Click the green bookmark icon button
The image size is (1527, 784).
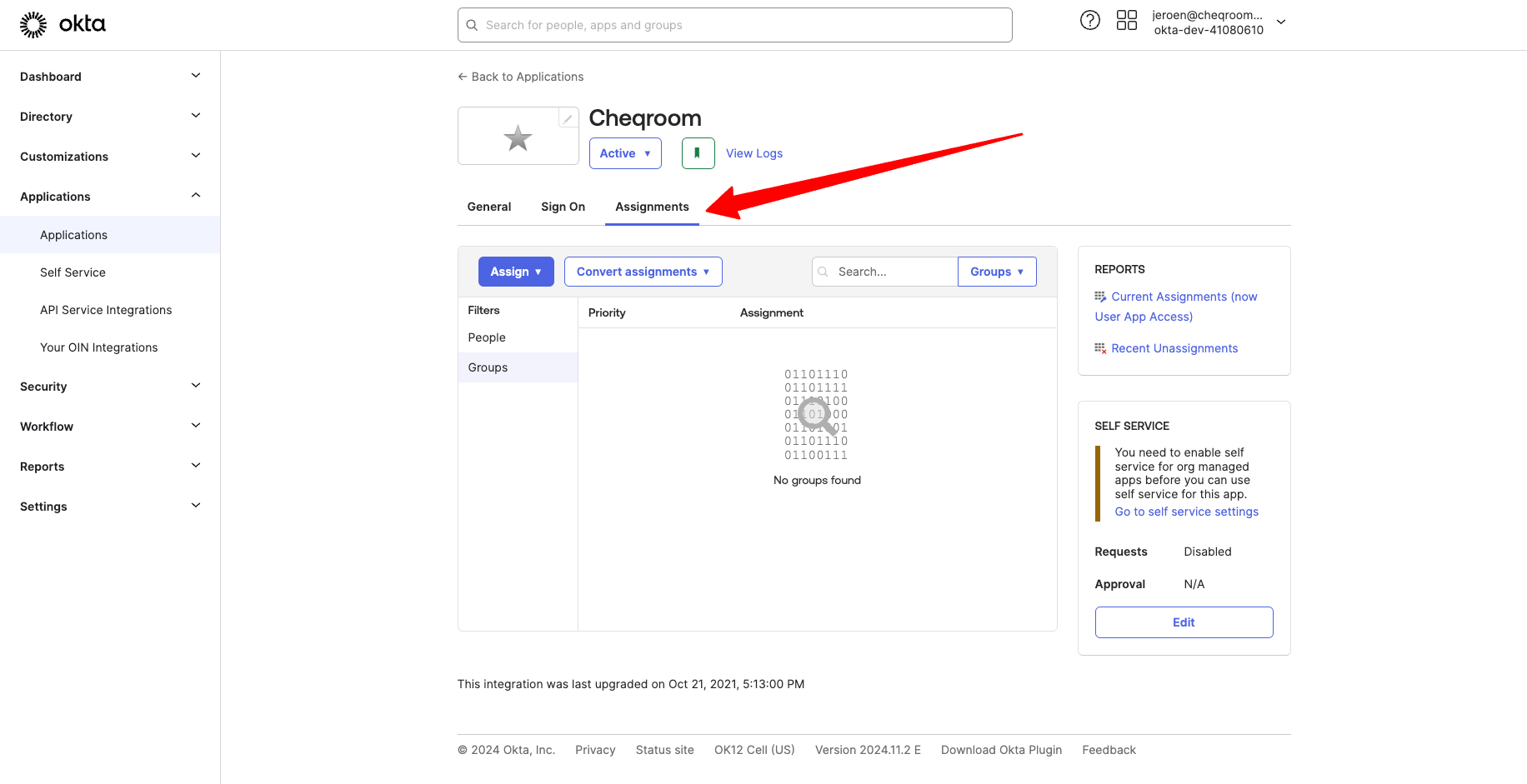(698, 153)
